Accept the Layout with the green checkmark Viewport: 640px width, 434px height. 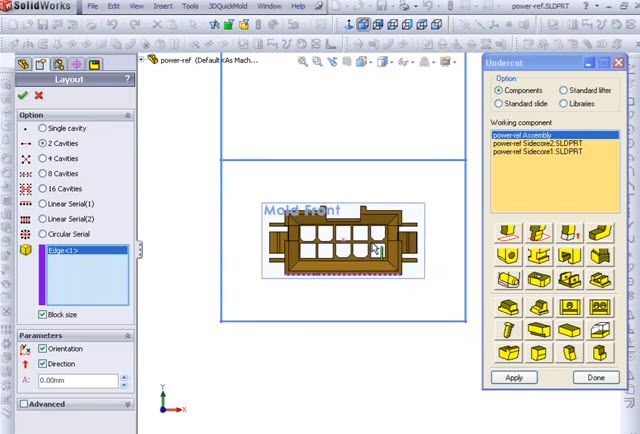[23, 96]
